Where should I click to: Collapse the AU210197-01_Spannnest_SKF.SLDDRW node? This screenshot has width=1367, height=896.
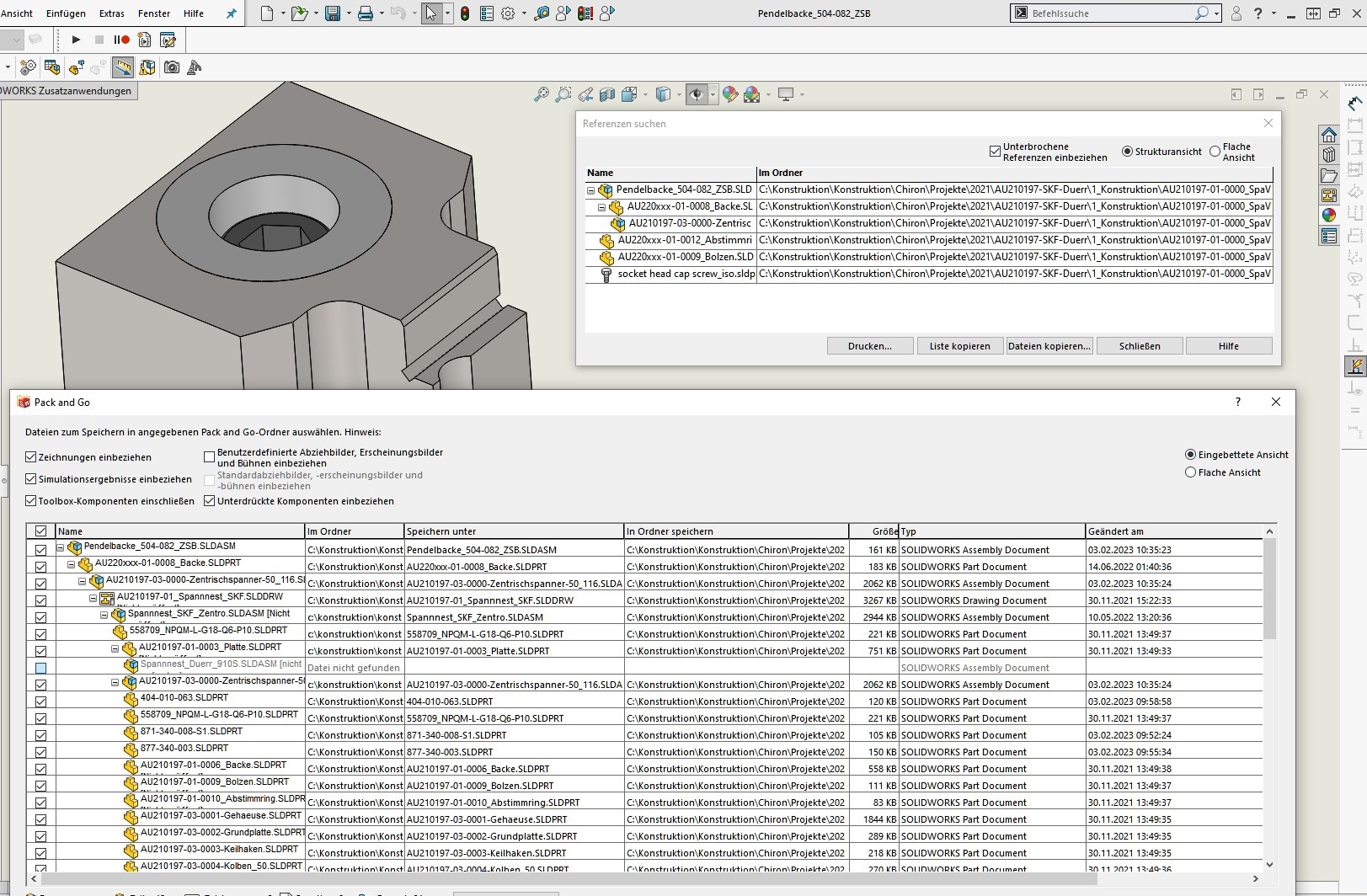93,598
